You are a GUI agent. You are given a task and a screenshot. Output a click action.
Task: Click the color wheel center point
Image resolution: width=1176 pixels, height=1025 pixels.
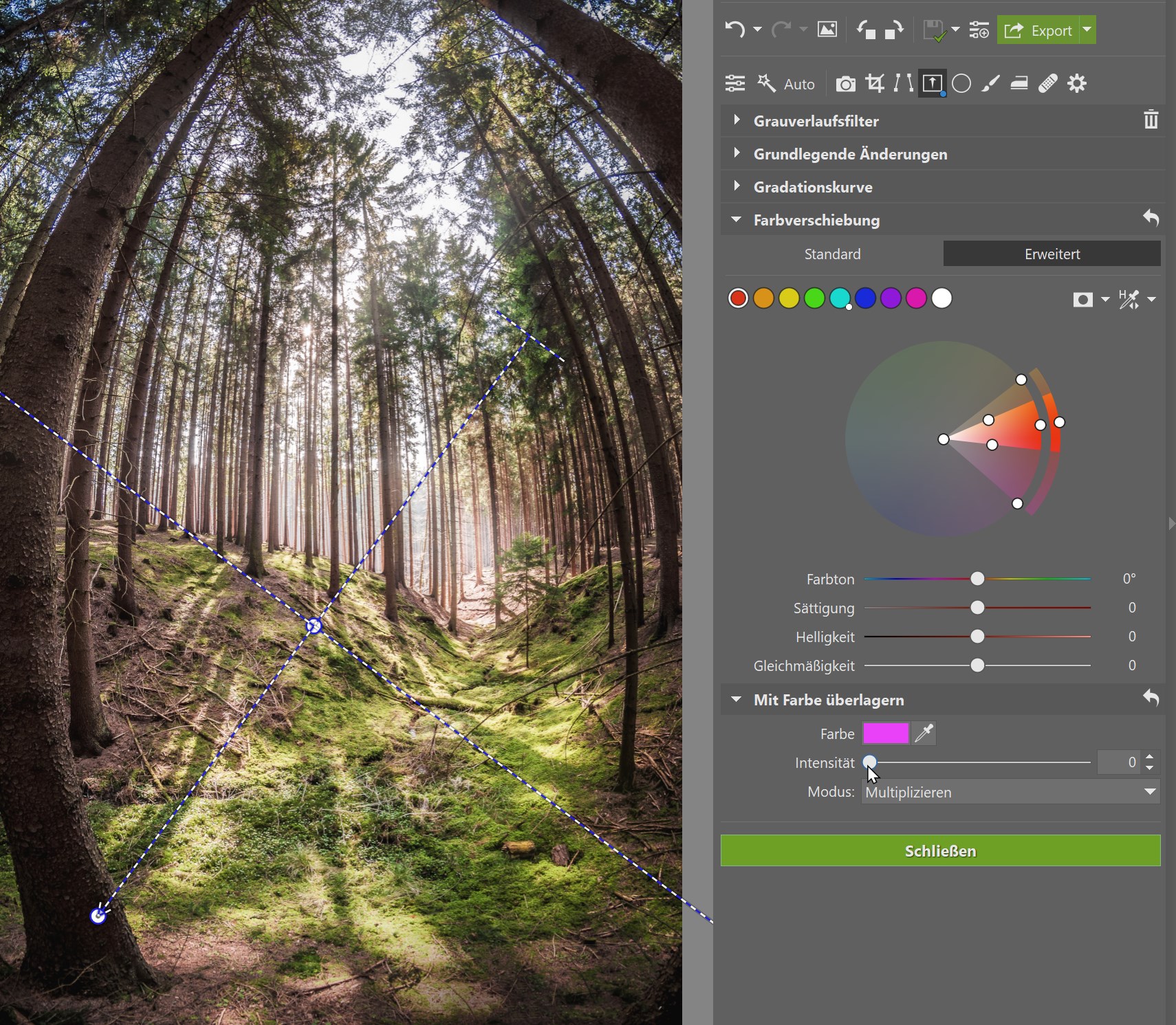point(944,439)
